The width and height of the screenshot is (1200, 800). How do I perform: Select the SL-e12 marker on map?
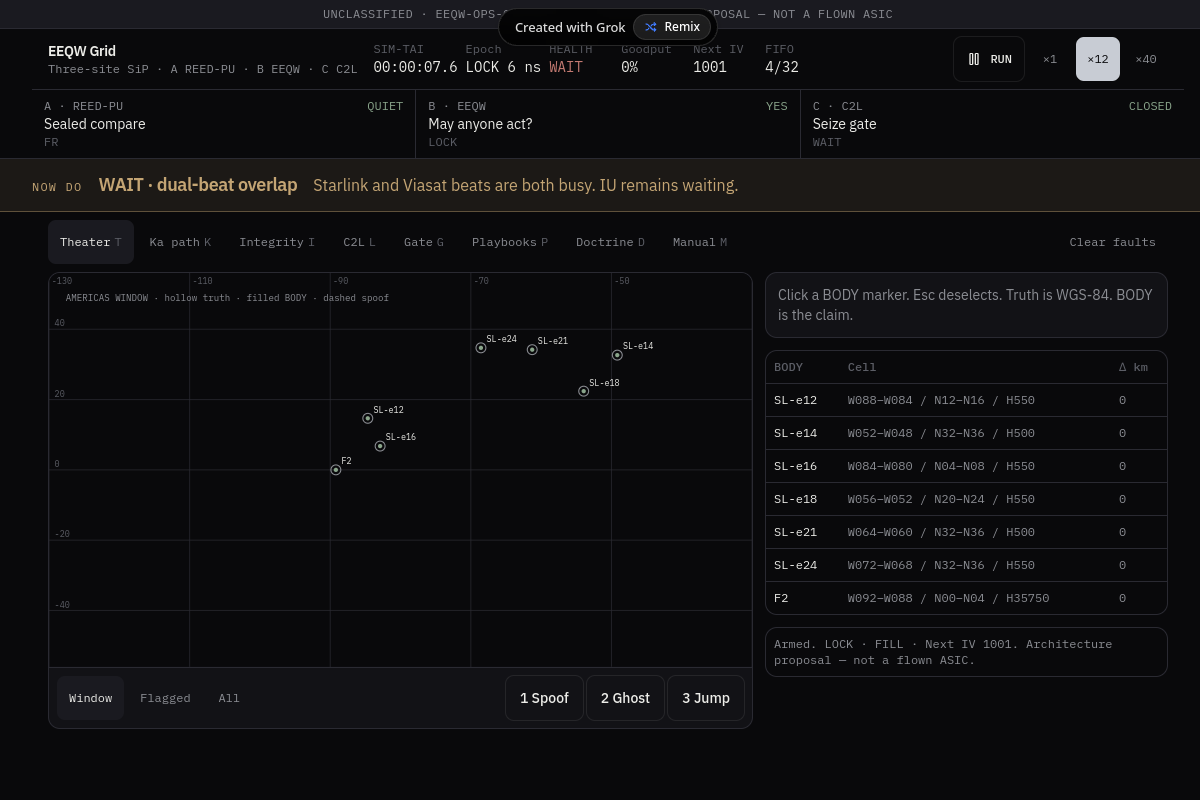368,418
